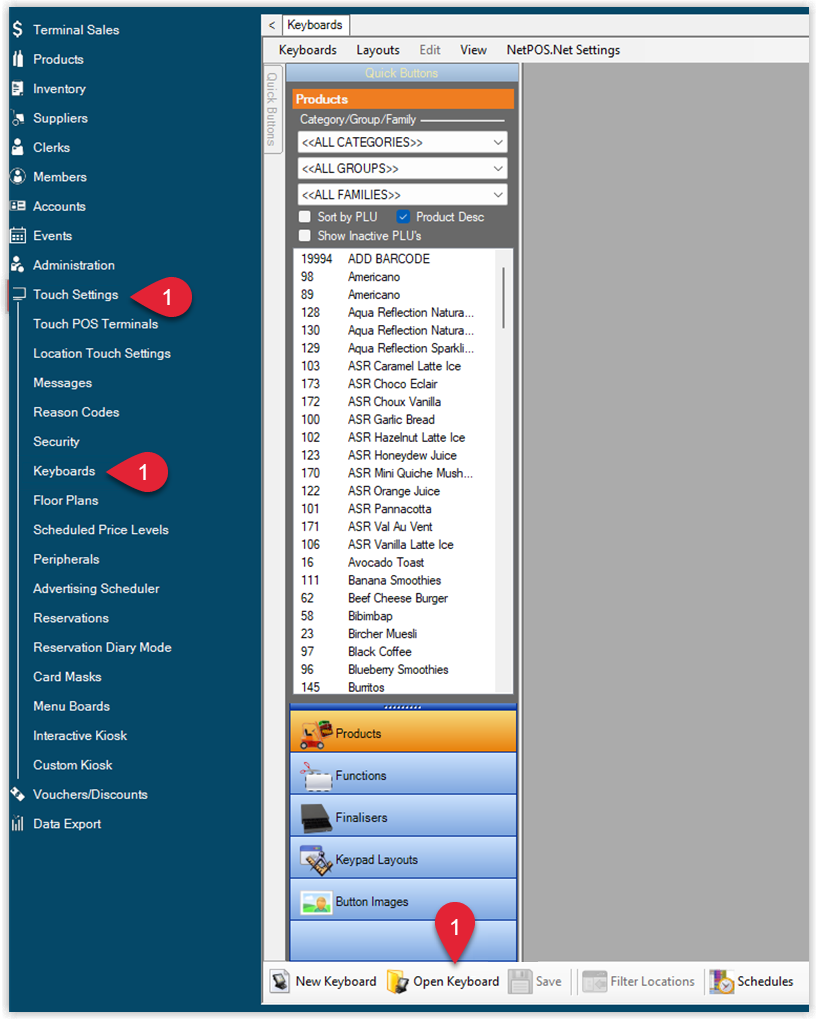
Task: Enable the Sort by PLU checkbox
Action: [x=304, y=217]
